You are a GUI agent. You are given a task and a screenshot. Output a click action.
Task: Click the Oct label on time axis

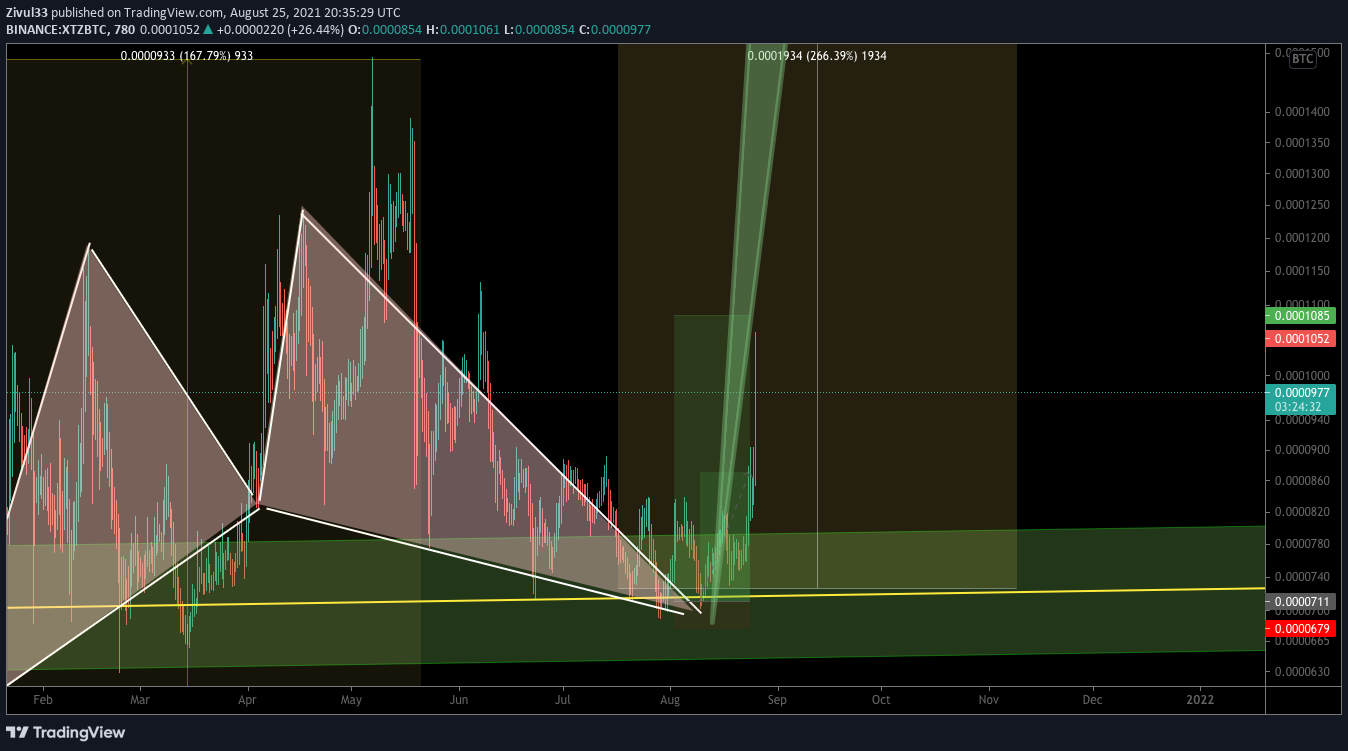coord(881,700)
